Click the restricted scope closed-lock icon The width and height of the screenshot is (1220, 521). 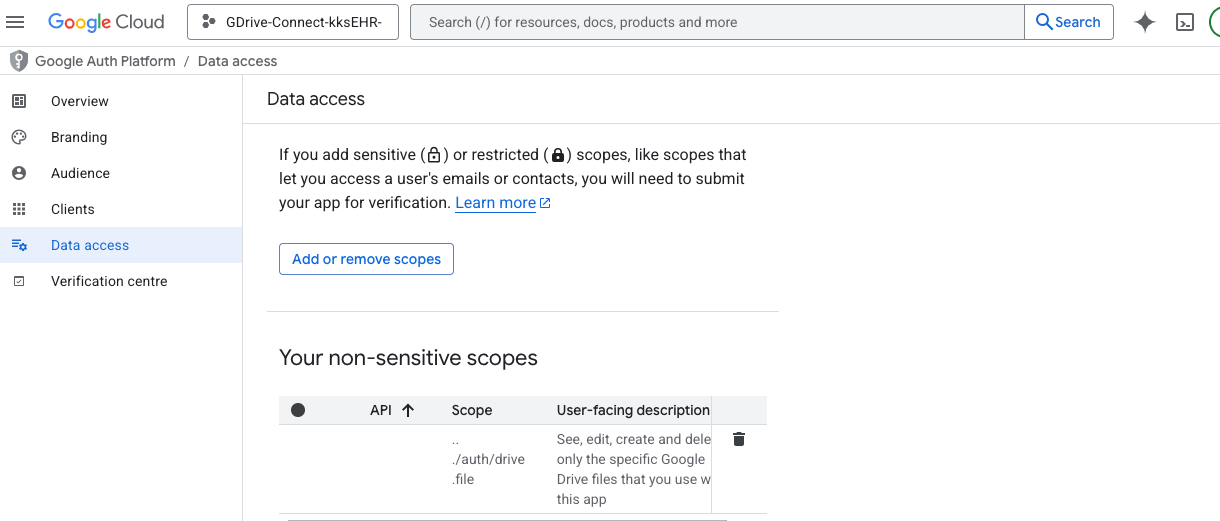(x=558, y=155)
